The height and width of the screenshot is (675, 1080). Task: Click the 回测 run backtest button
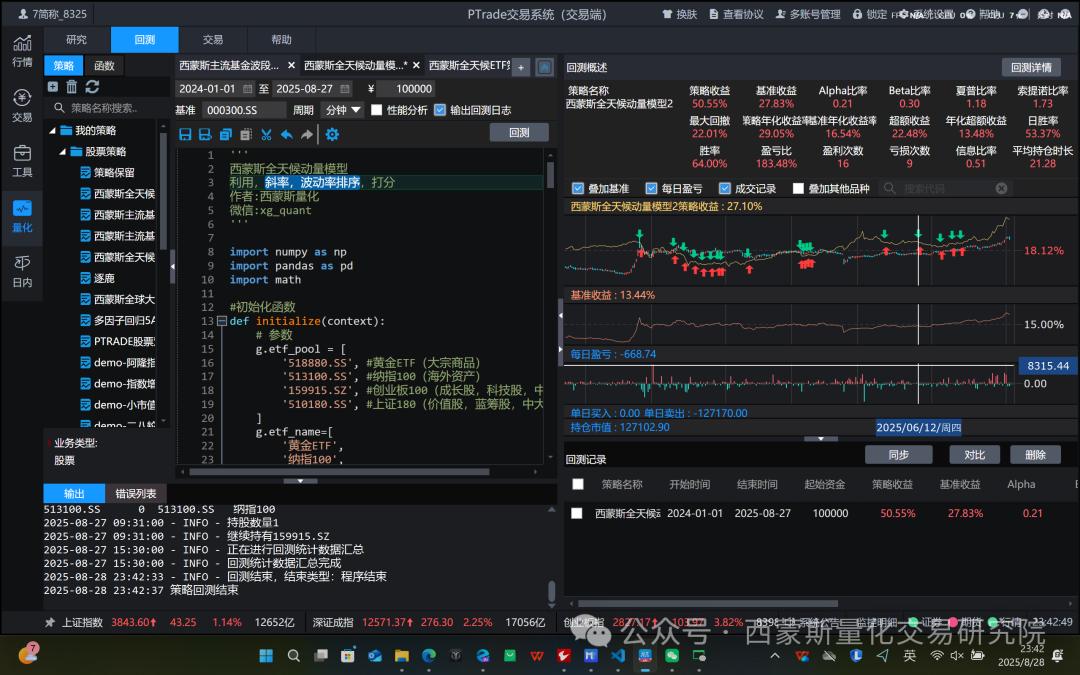click(x=519, y=132)
